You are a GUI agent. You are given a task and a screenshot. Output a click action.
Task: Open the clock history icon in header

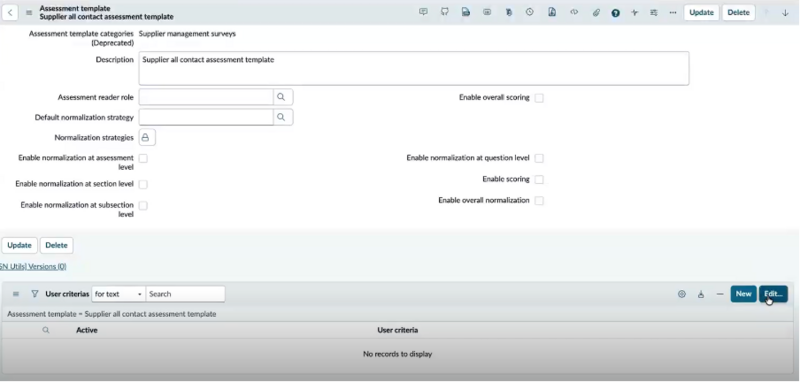[x=530, y=12]
